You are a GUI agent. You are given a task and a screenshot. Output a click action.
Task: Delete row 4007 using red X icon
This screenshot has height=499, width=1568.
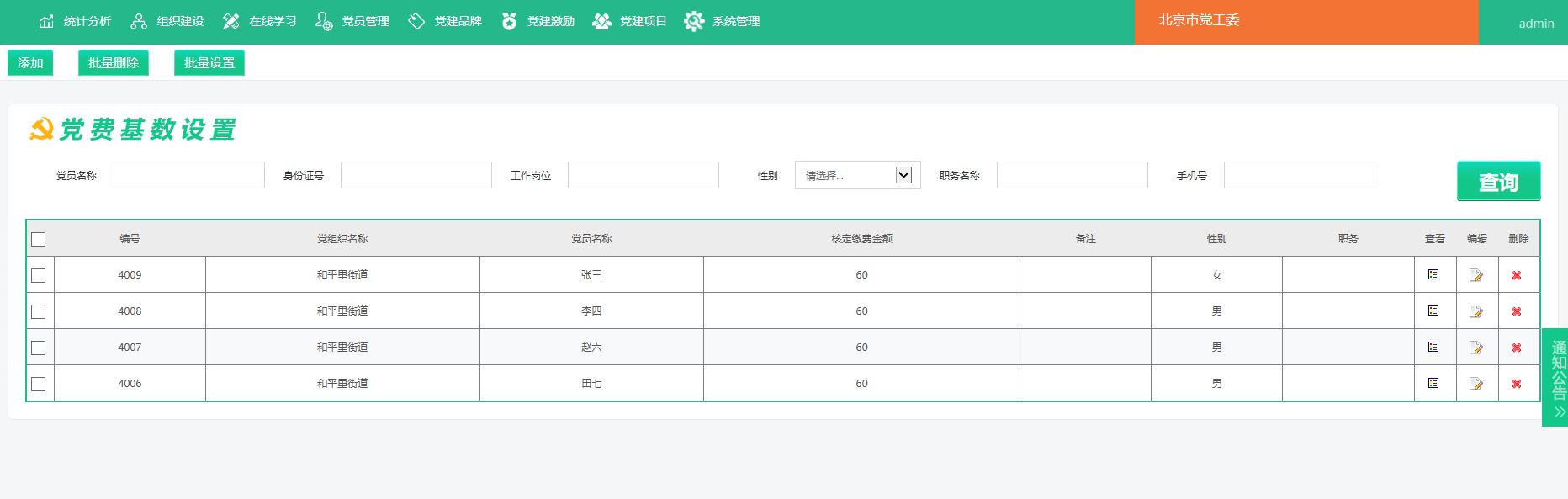point(1517,348)
